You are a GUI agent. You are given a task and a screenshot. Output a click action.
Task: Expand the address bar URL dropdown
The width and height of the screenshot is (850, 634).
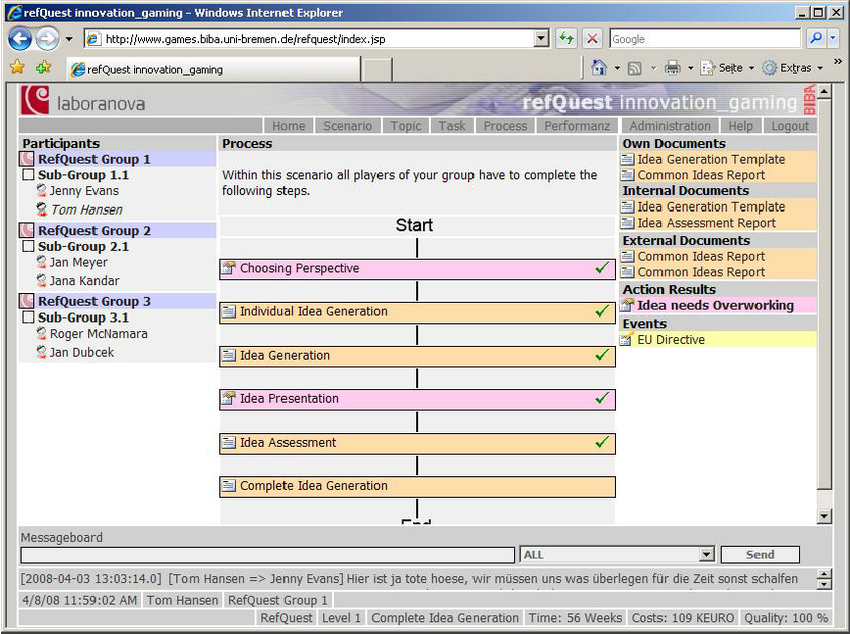click(x=541, y=39)
